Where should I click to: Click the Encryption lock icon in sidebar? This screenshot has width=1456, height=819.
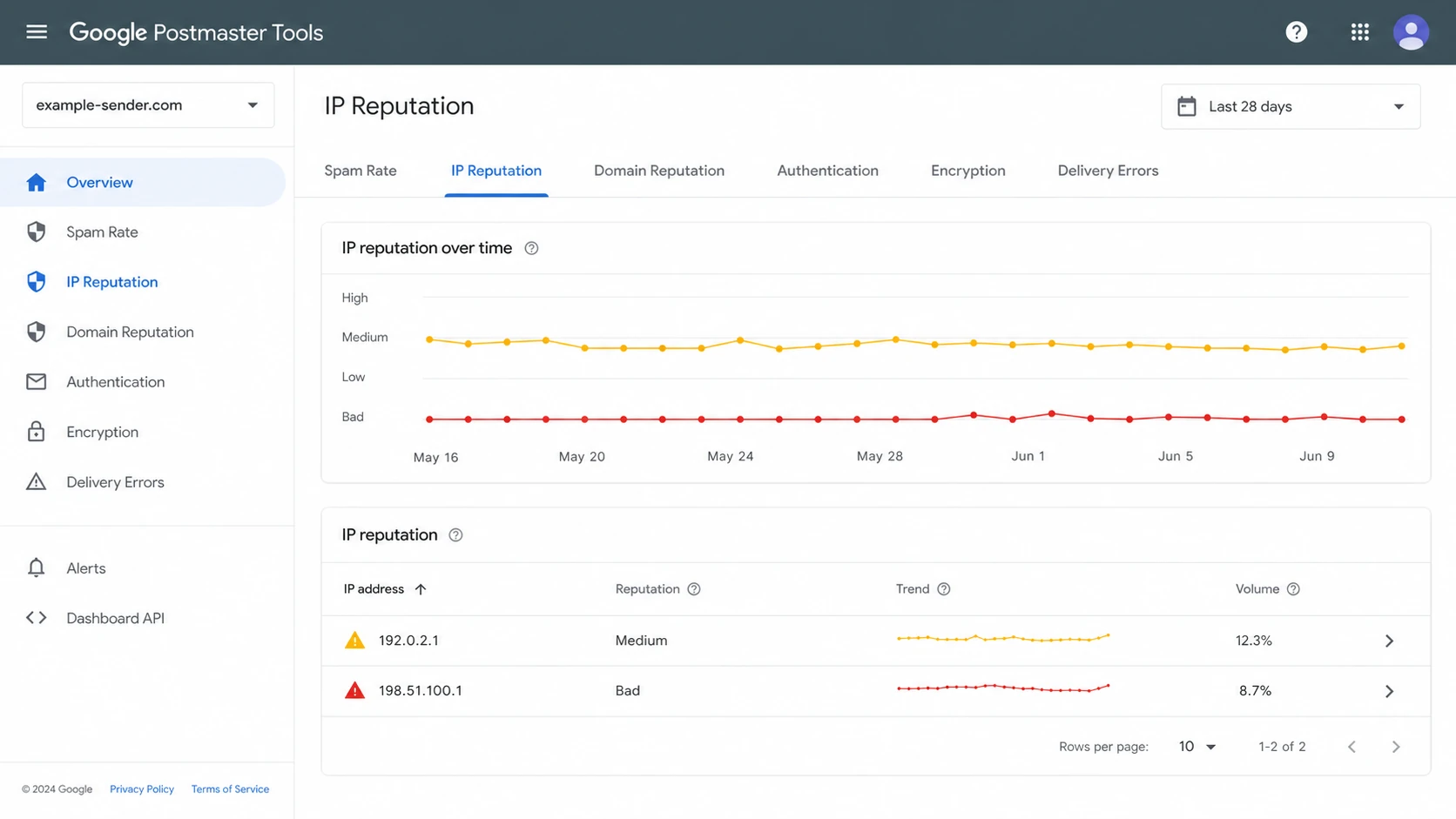point(36,432)
